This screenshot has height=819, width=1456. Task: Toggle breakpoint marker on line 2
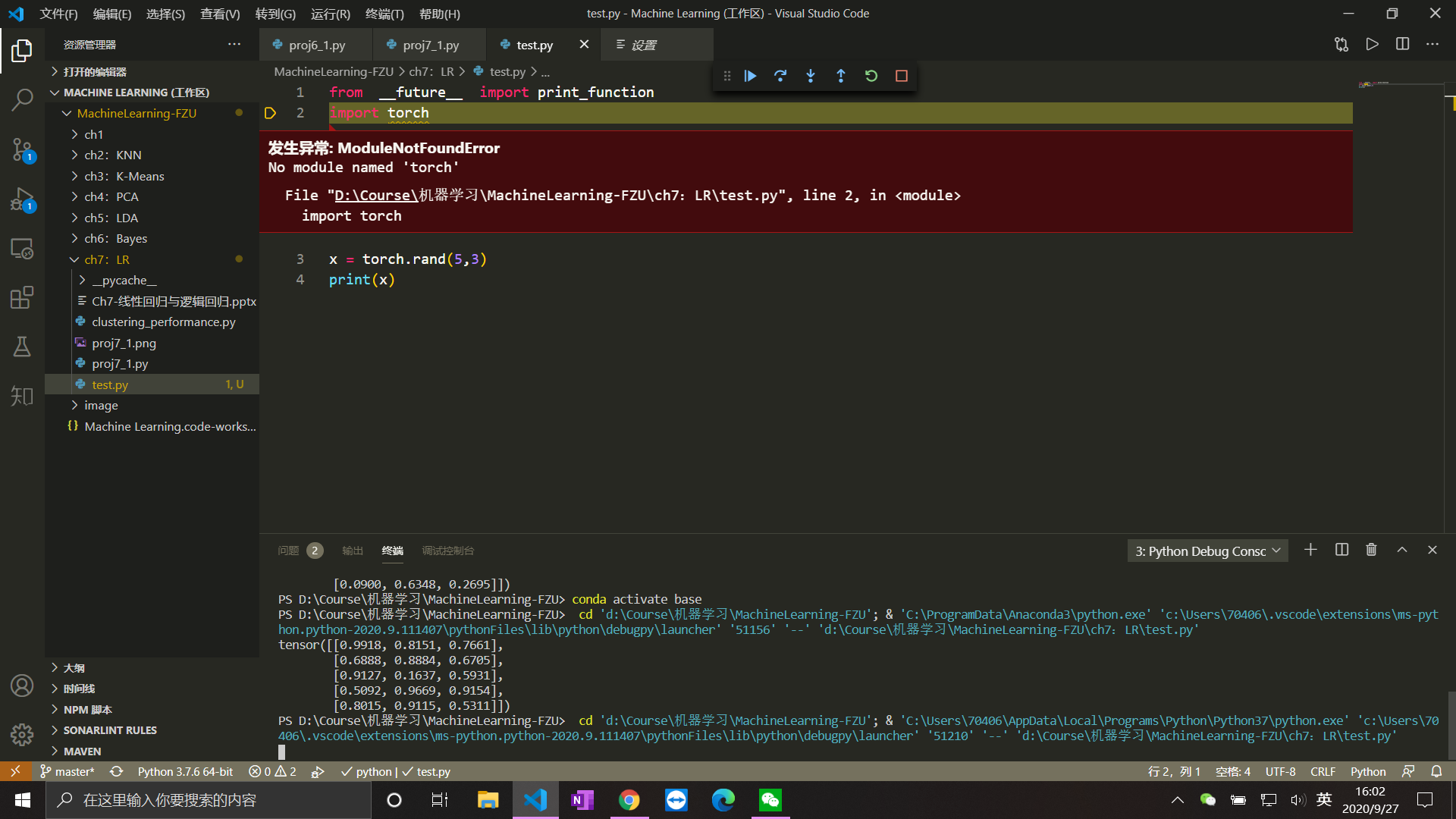coord(270,113)
